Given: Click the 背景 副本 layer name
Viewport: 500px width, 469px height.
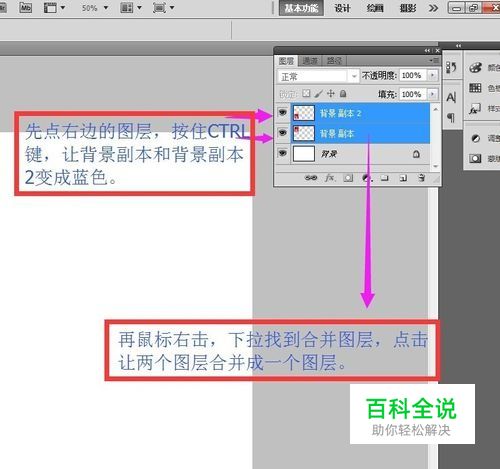Looking at the screenshot, I should (337, 134).
